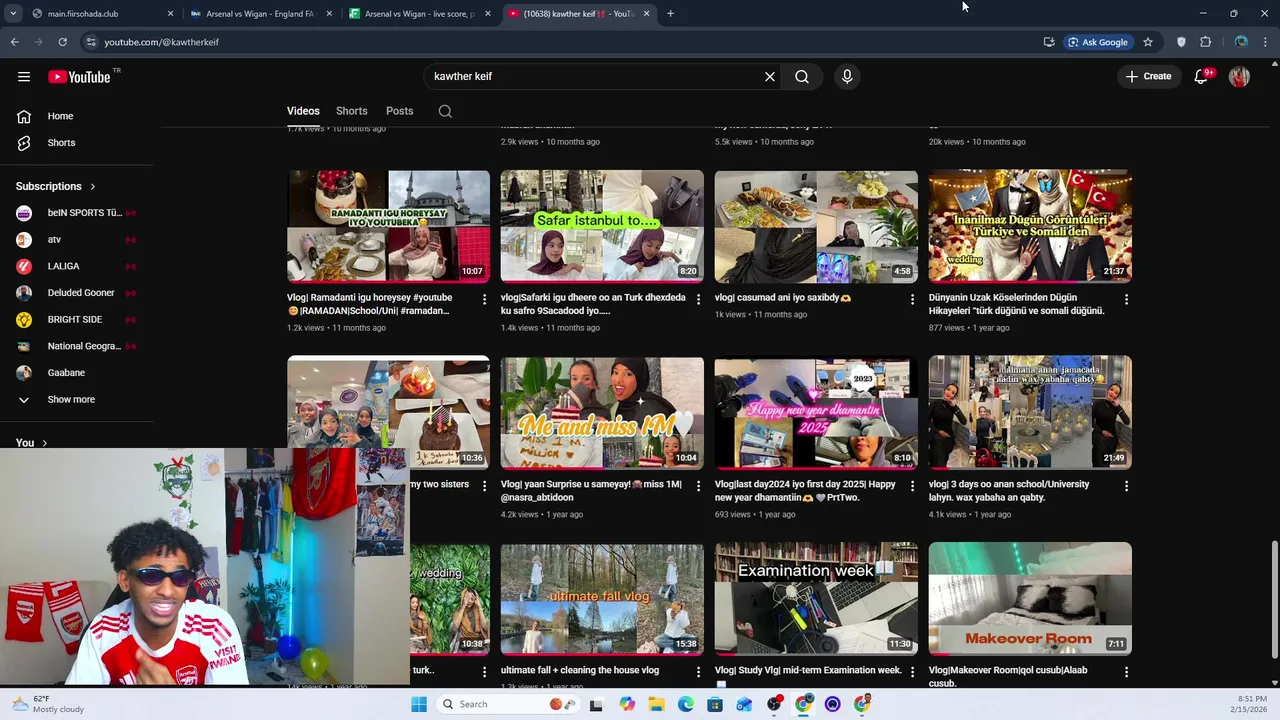
Task: Open the YouTube account avatar menu
Action: 1239,77
